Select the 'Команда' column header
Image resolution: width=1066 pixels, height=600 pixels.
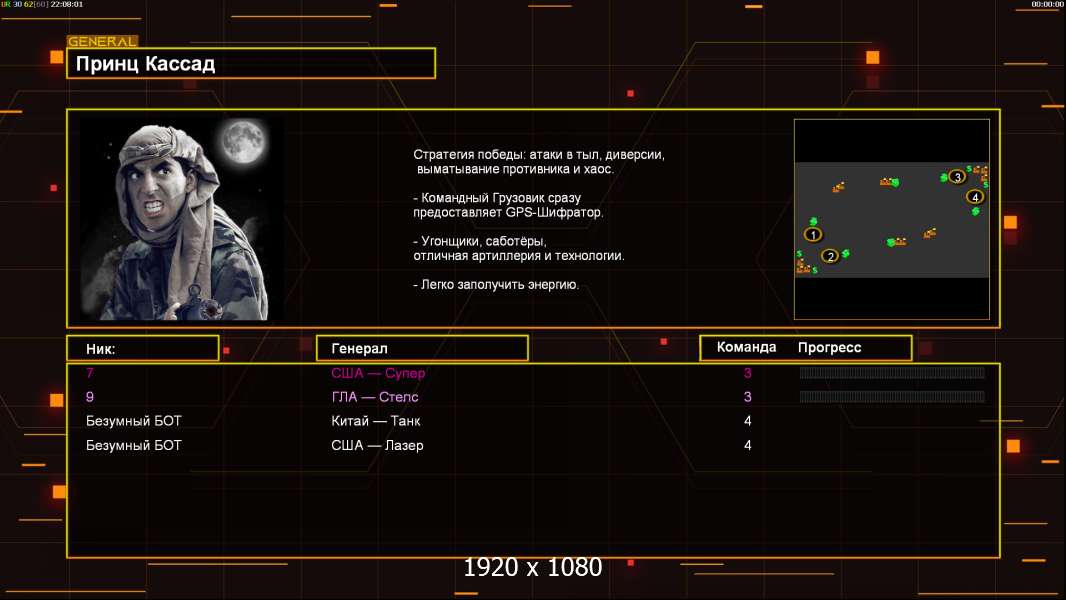pyautogui.click(x=746, y=347)
